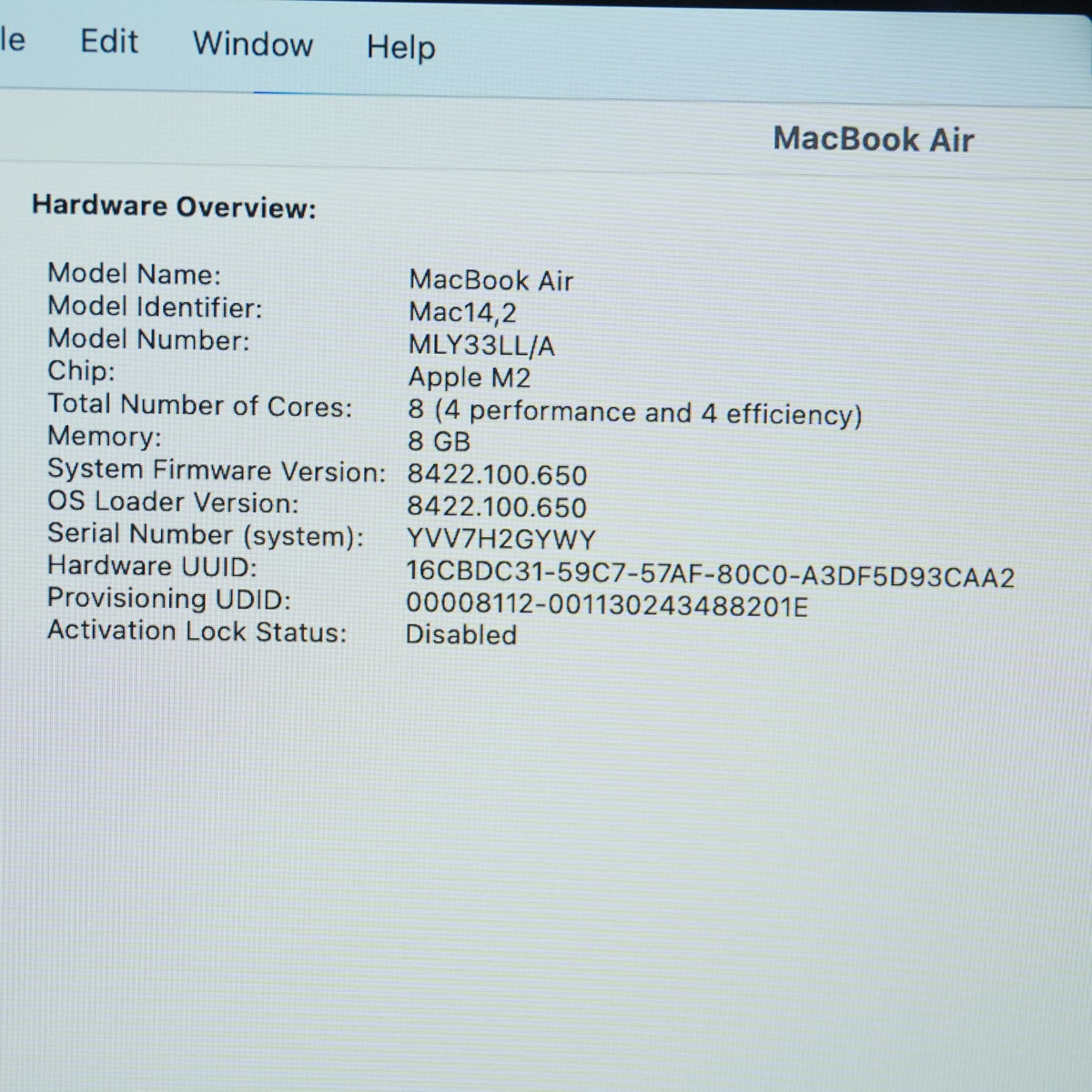Select OS Loader Version label

point(173,502)
